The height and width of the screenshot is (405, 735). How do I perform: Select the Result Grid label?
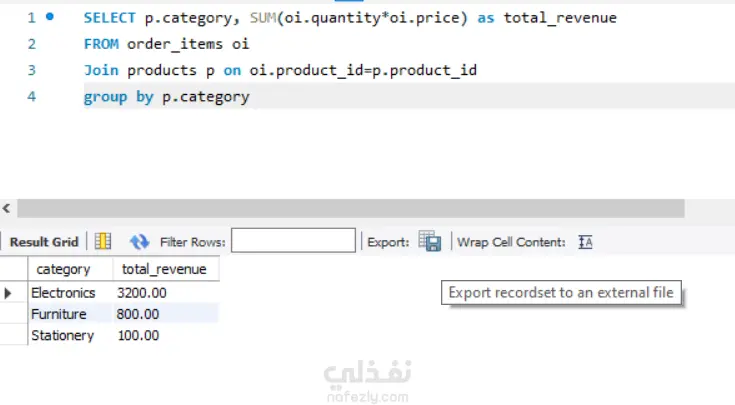44,242
